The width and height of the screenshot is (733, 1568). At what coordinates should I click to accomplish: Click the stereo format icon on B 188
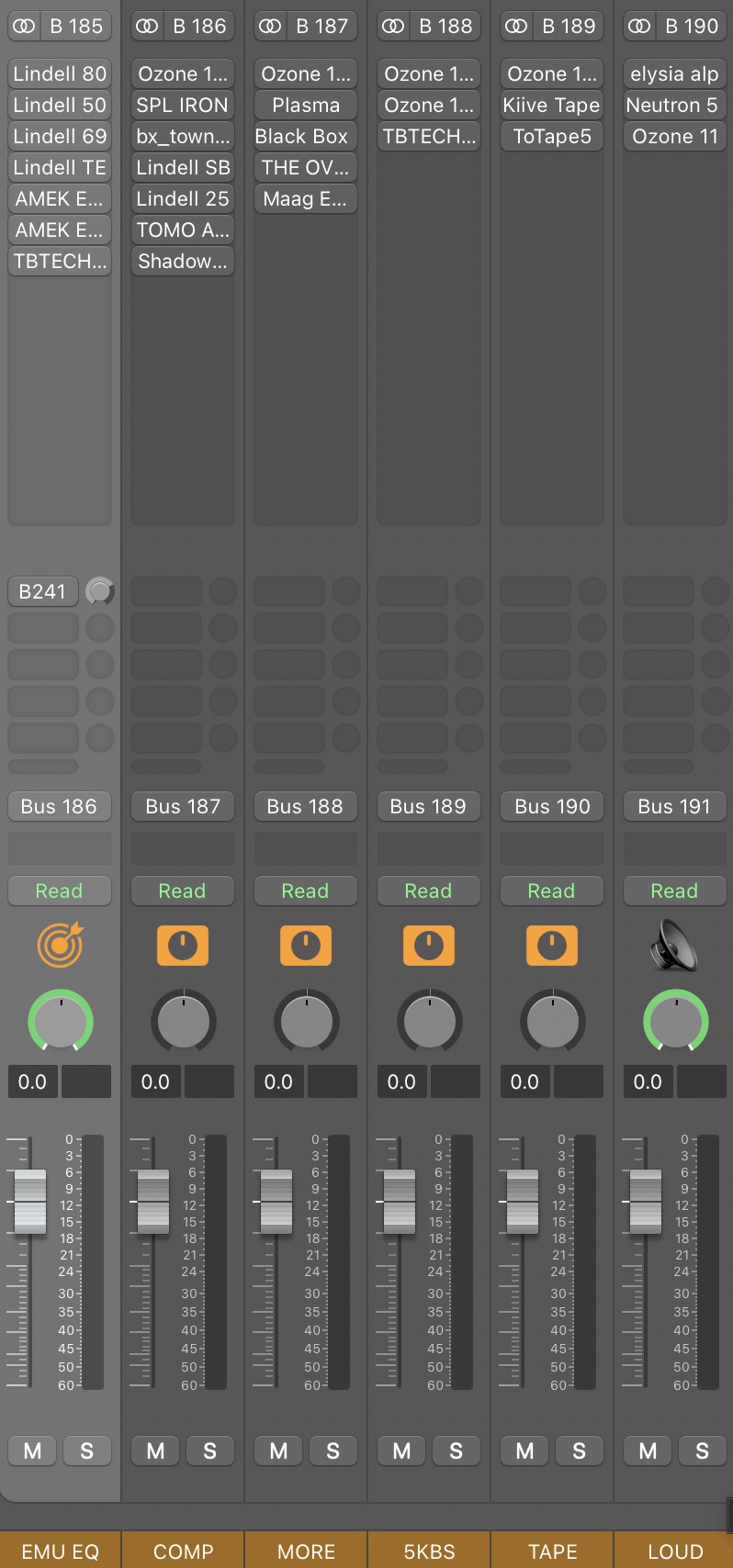[393, 27]
